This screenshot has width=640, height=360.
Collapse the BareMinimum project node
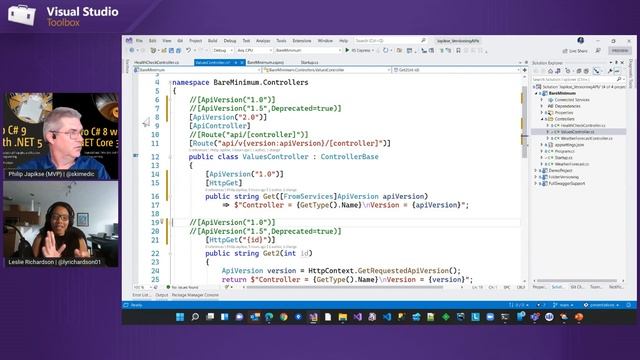coord(536,93)
